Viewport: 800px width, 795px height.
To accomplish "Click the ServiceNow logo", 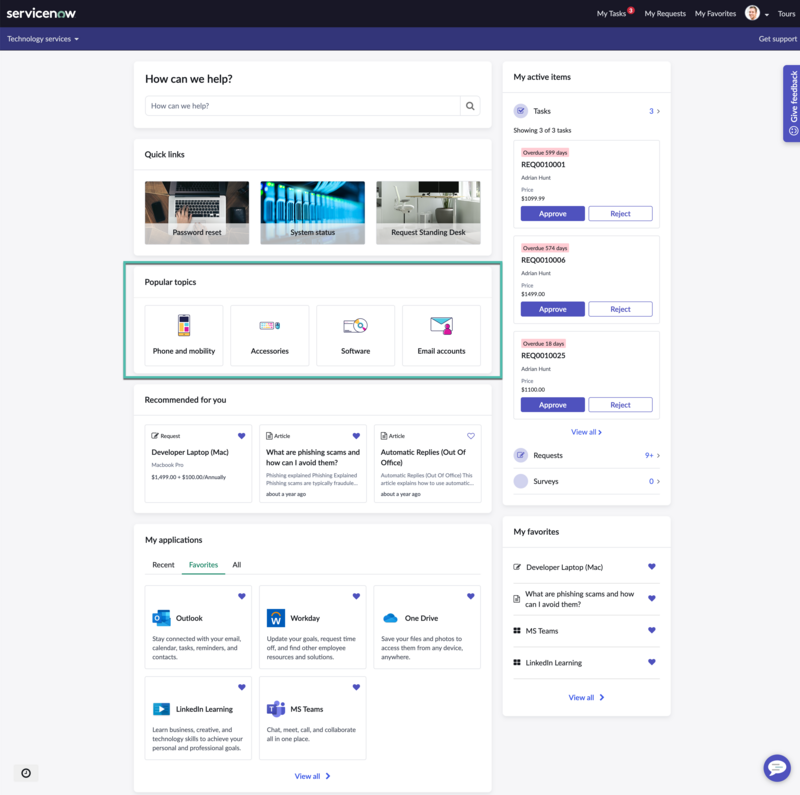I will (x=41, y=13).
